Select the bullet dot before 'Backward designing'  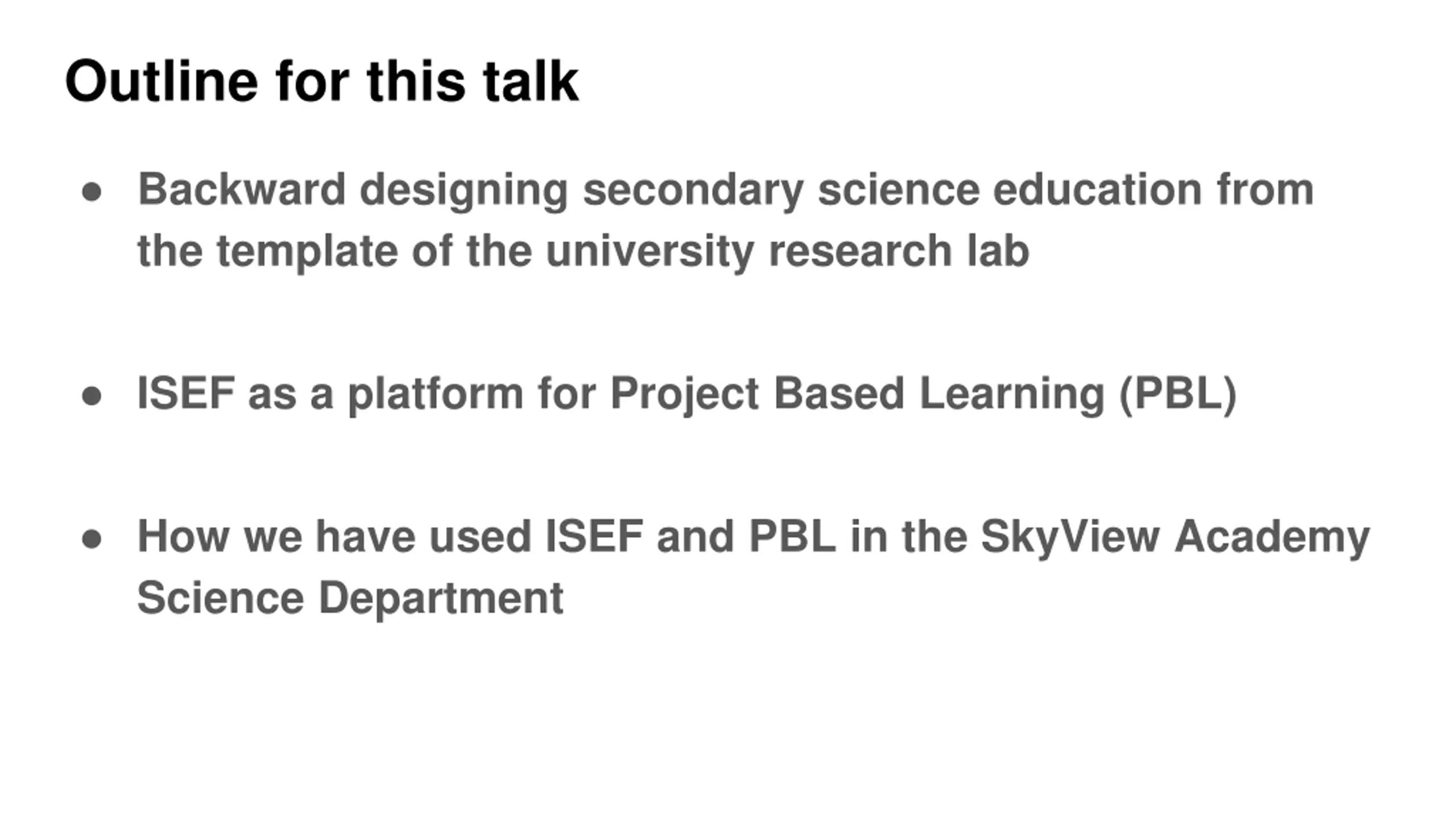[92, 192]
